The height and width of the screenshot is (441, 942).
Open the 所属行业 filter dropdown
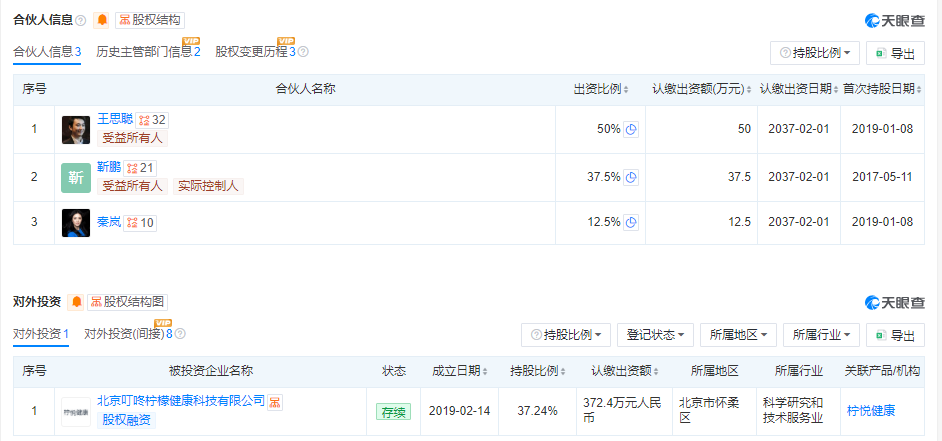tap(821, 335)
